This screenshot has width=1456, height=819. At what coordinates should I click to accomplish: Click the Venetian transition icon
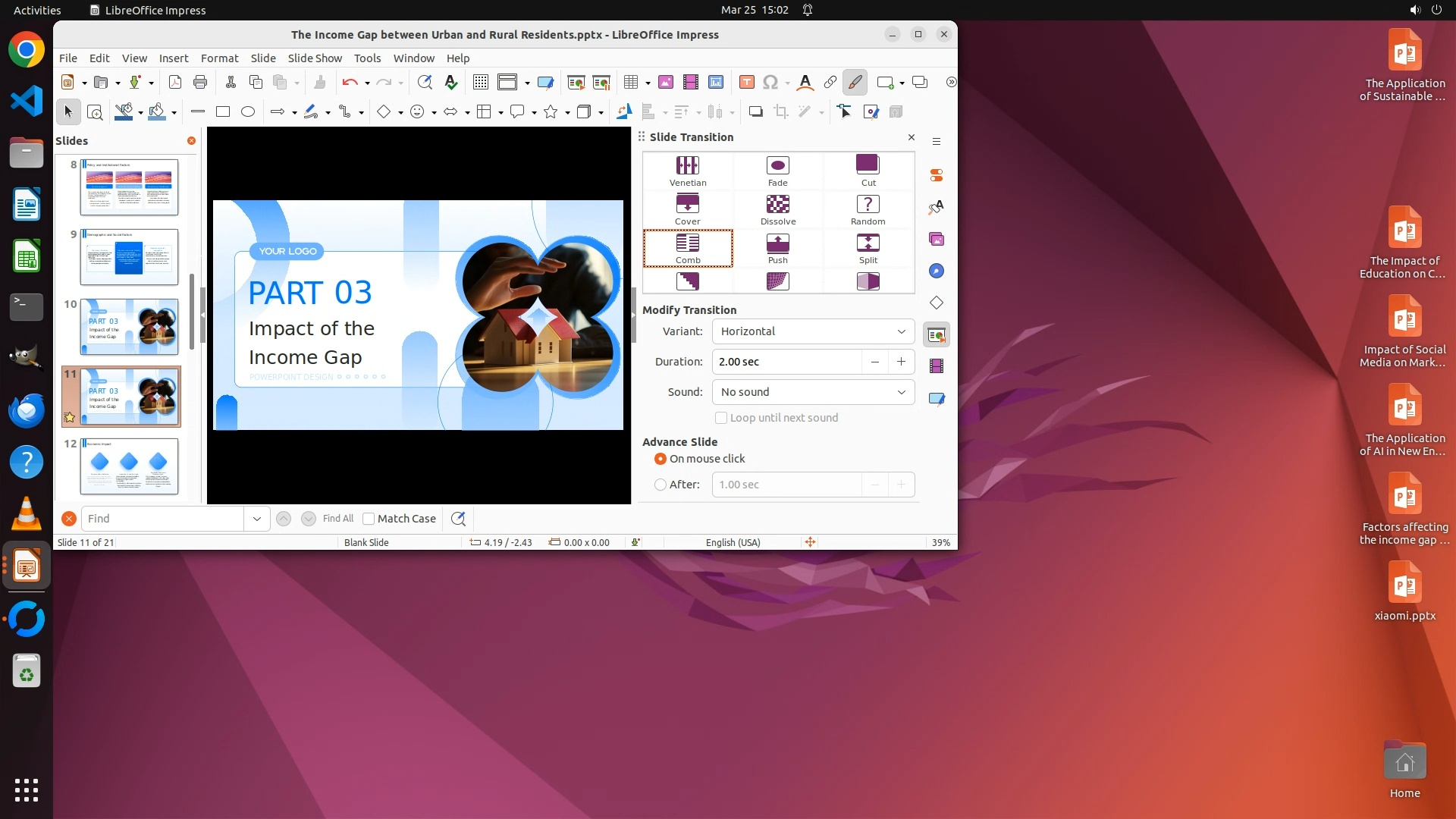[687, 171]
